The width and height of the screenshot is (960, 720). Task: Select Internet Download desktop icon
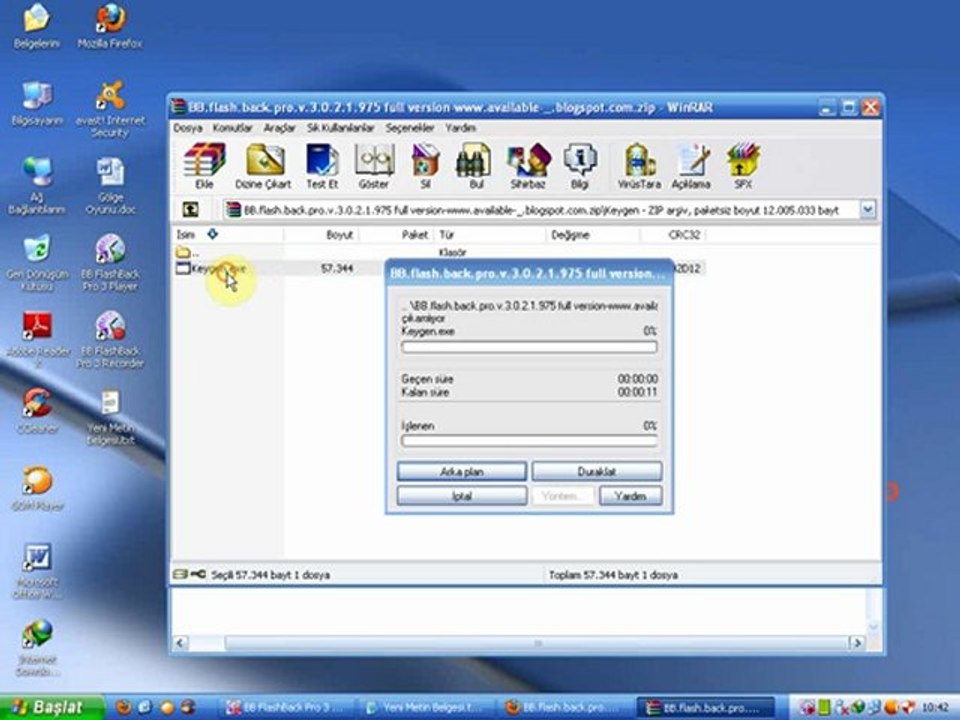point(37,648)
